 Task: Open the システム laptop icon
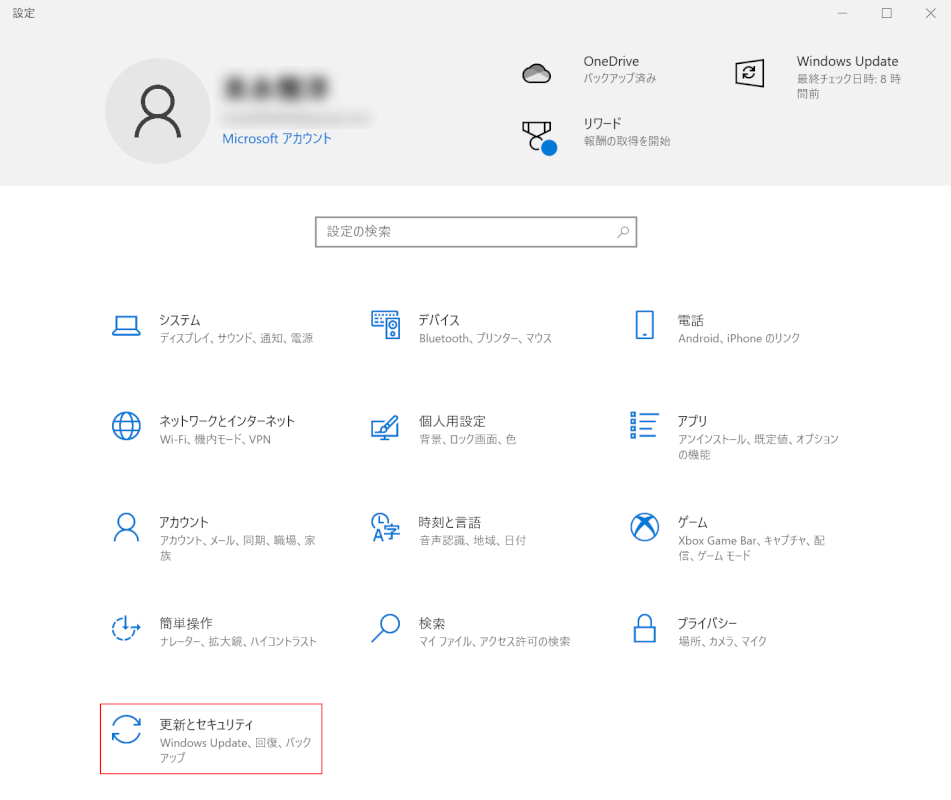tap(126, 326)
